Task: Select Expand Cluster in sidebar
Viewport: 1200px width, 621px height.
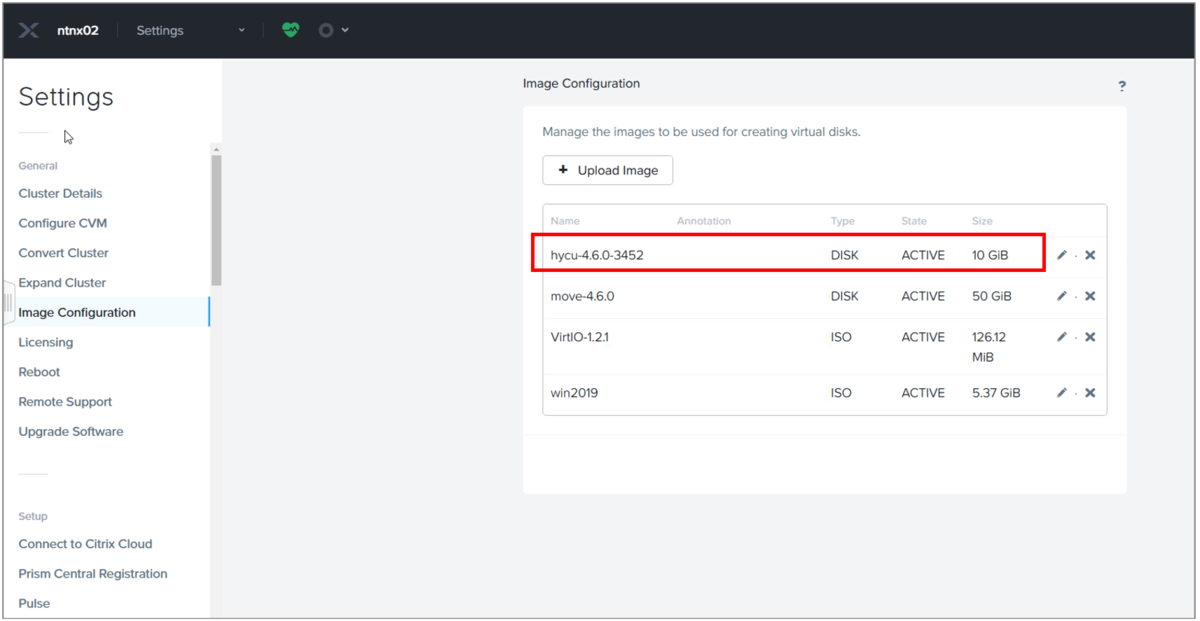Action: pyautogui.click(x=62, y=283)
